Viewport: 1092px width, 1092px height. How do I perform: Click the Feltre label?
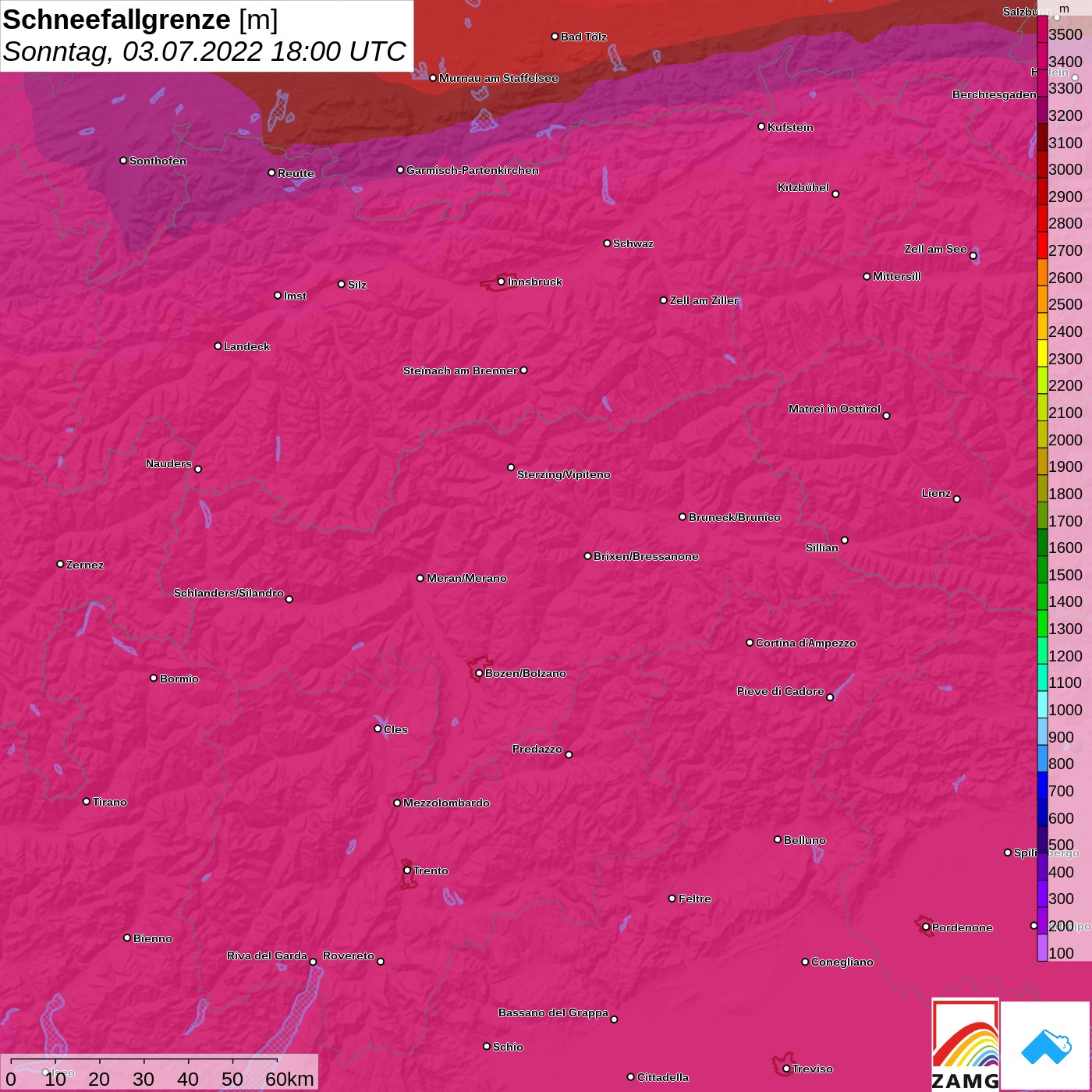[x=694, y=899]
